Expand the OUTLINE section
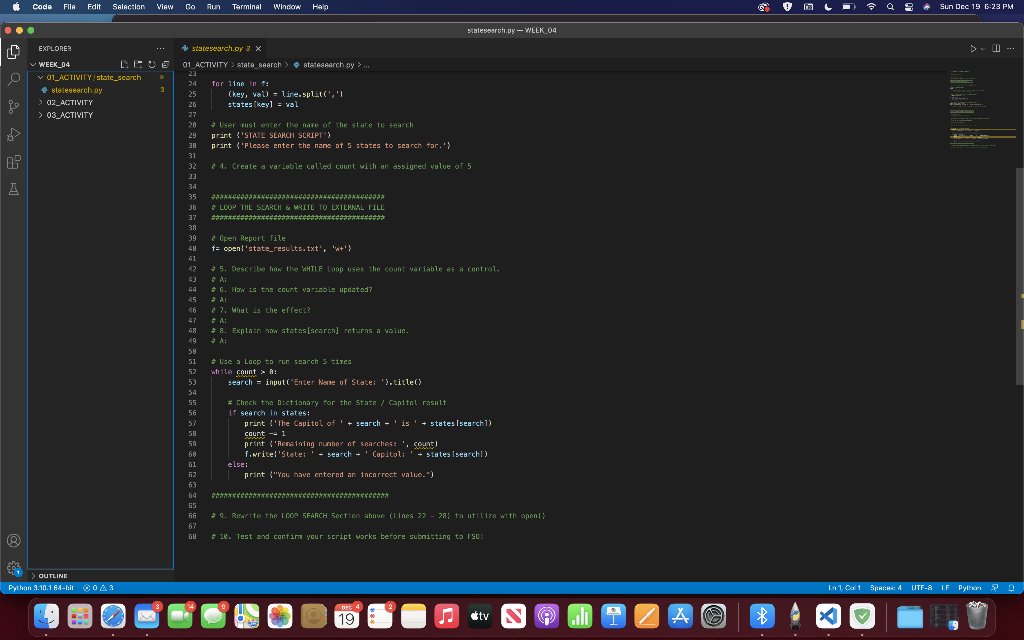 [x=53, y=576]
